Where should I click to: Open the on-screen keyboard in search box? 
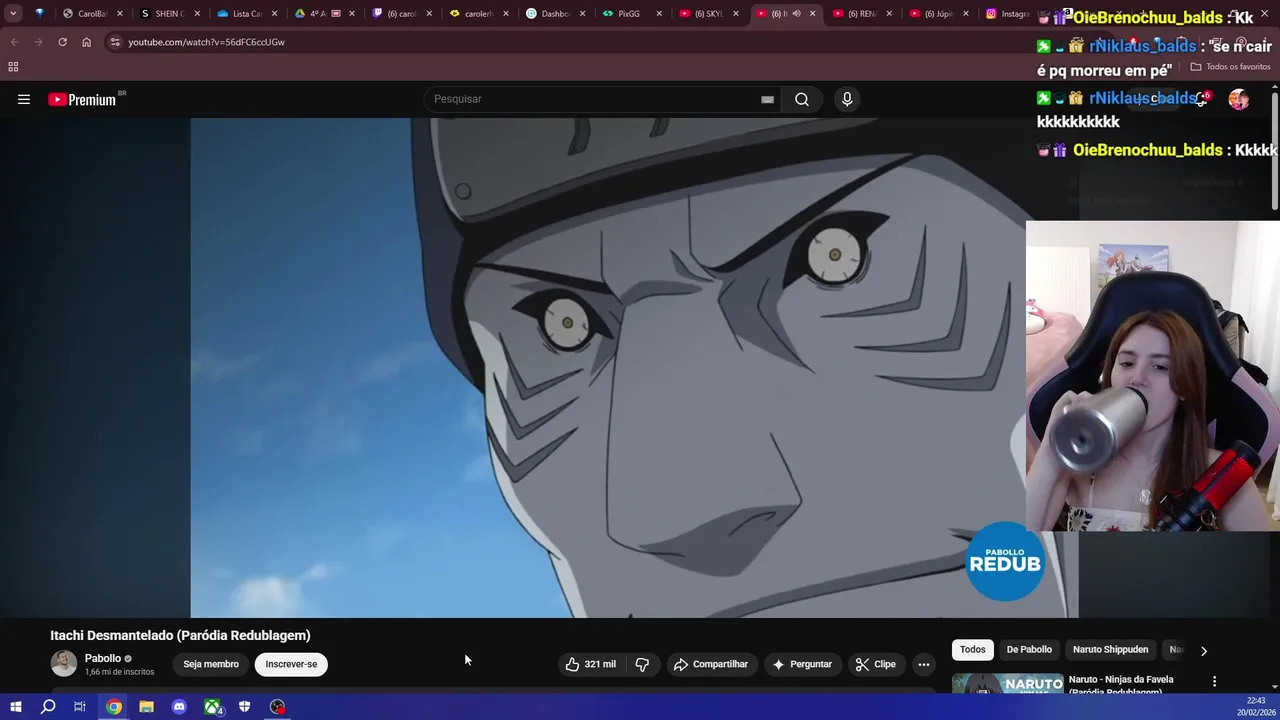tap(767, 99)
